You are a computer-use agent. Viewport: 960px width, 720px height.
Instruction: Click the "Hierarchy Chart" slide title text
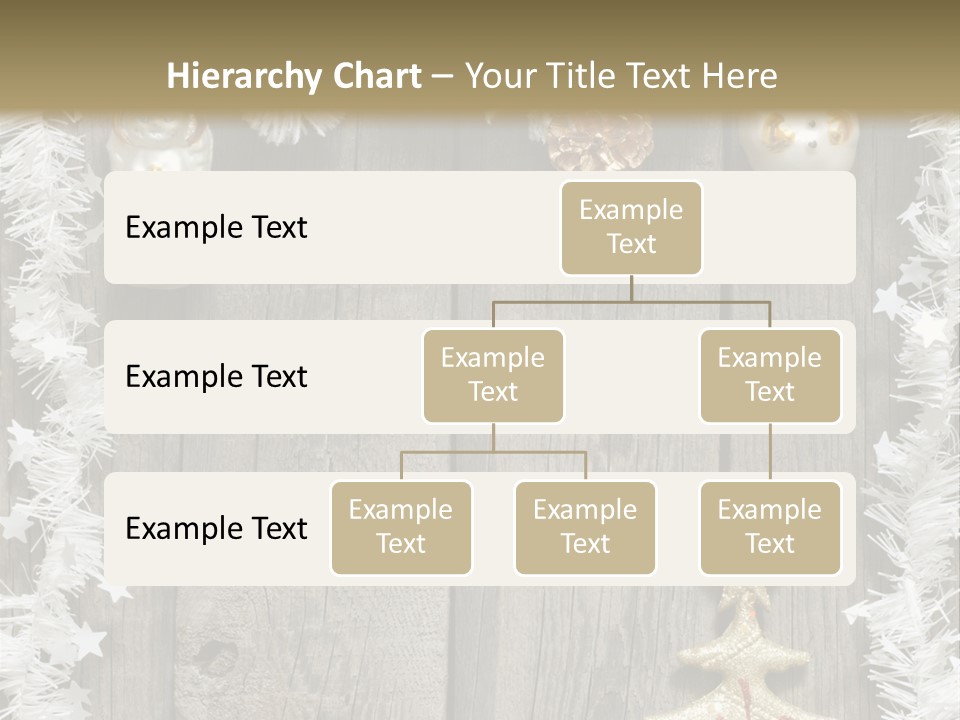294,76
